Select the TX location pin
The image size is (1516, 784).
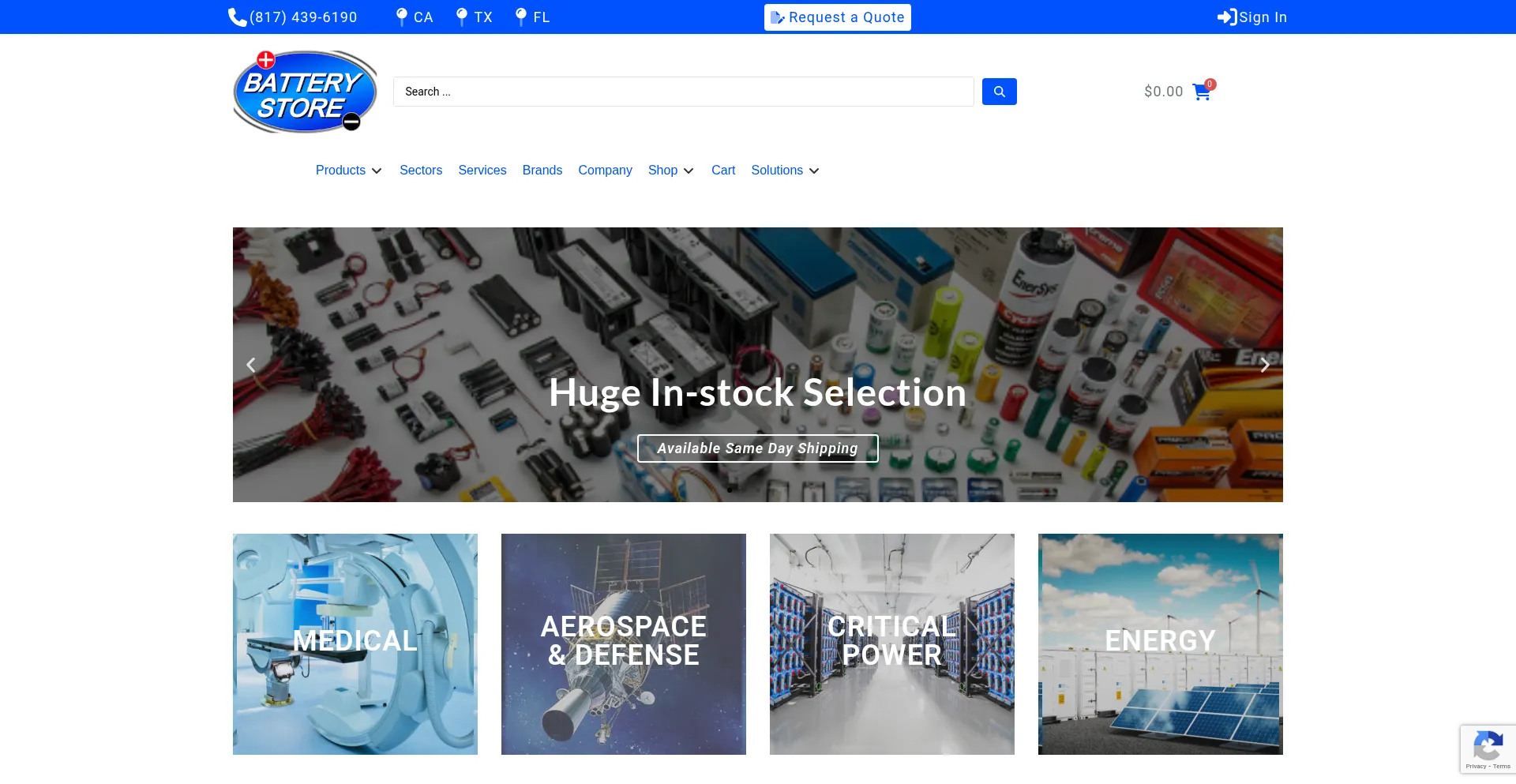pos(462,17)
